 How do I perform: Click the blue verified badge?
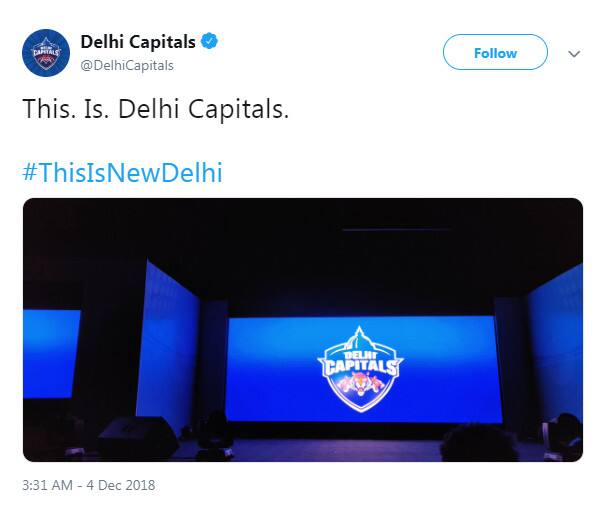click(210, 41)
